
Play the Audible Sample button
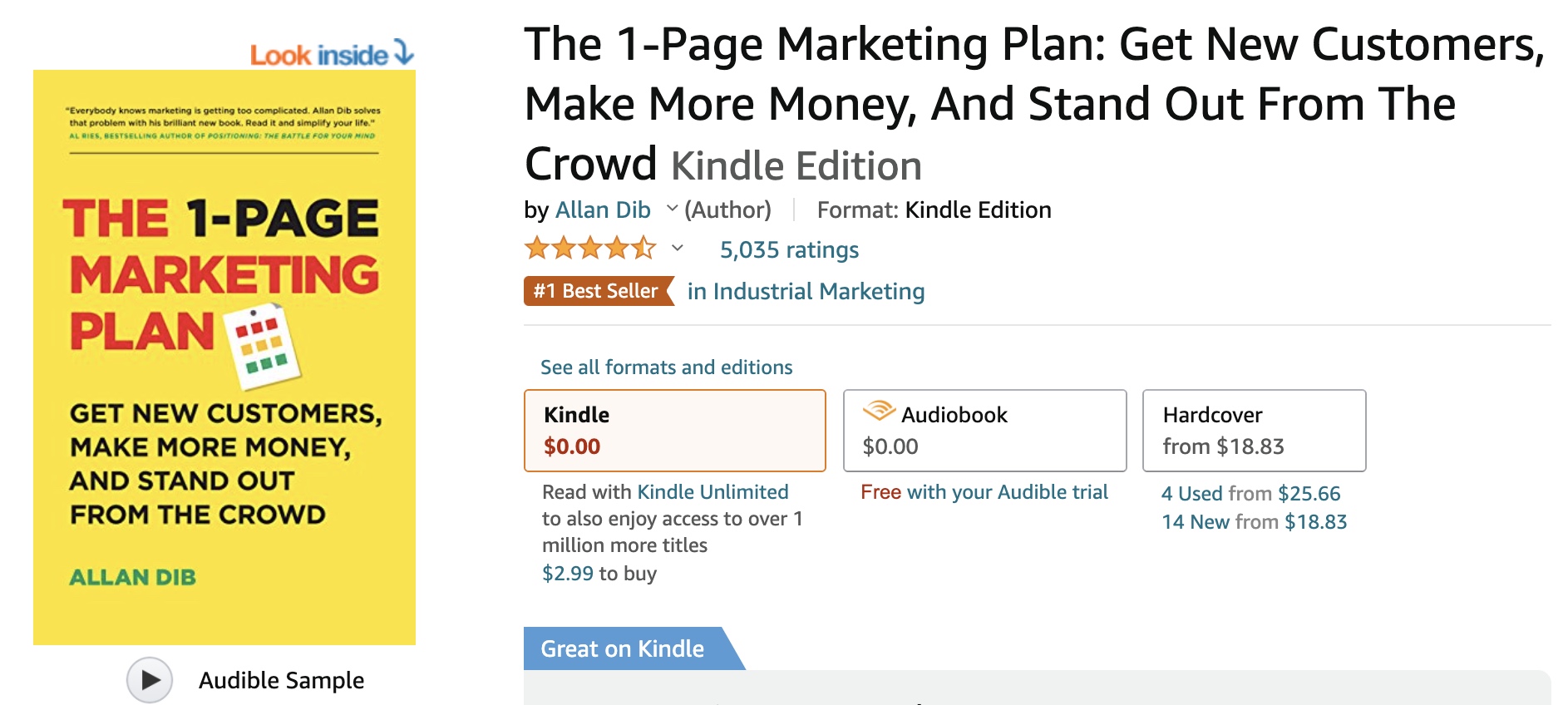point(150,680)
